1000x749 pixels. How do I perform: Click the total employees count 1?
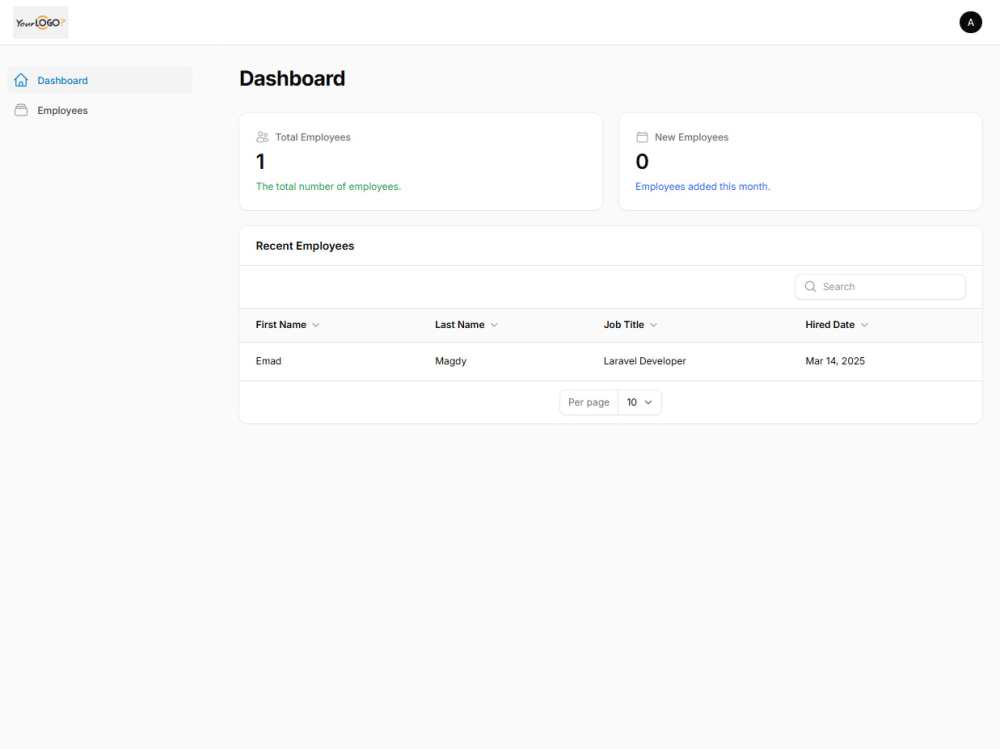(x=260, y=162)
